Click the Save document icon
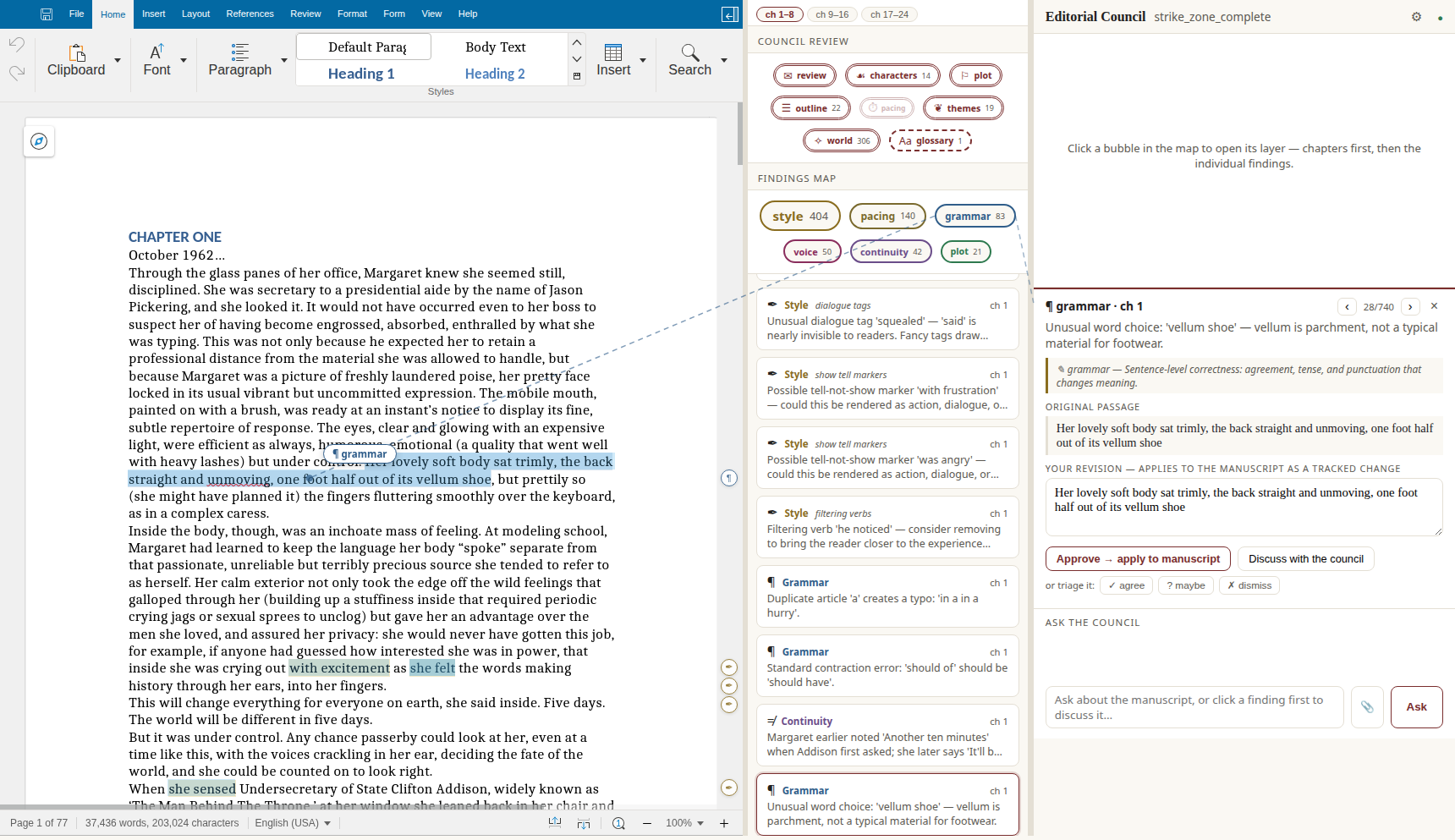1455x840 pixels. point(47,14)
